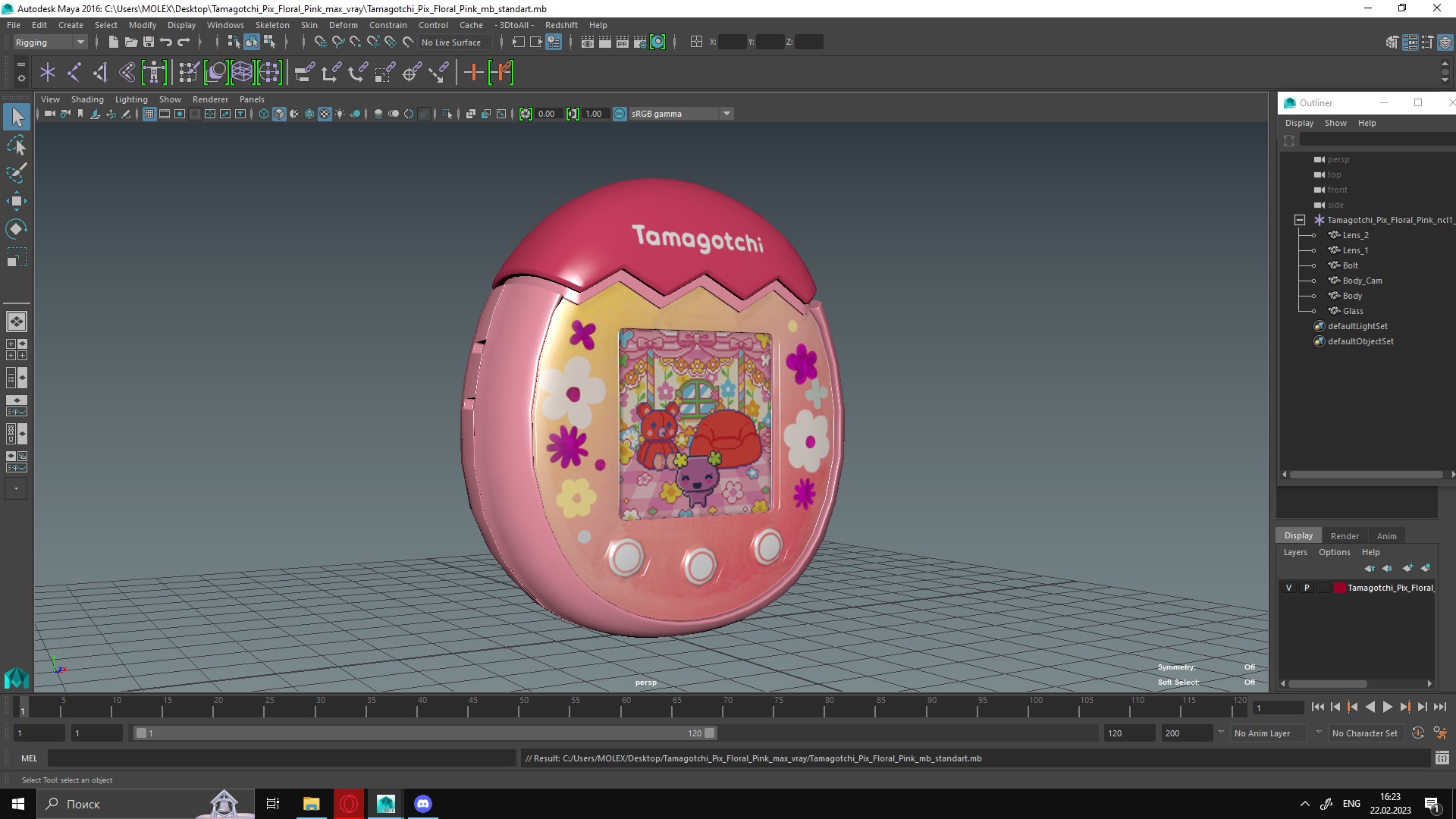Screen dimensions: 1456x819
Task: Click the New Scene icon
Action: [113, 42]
